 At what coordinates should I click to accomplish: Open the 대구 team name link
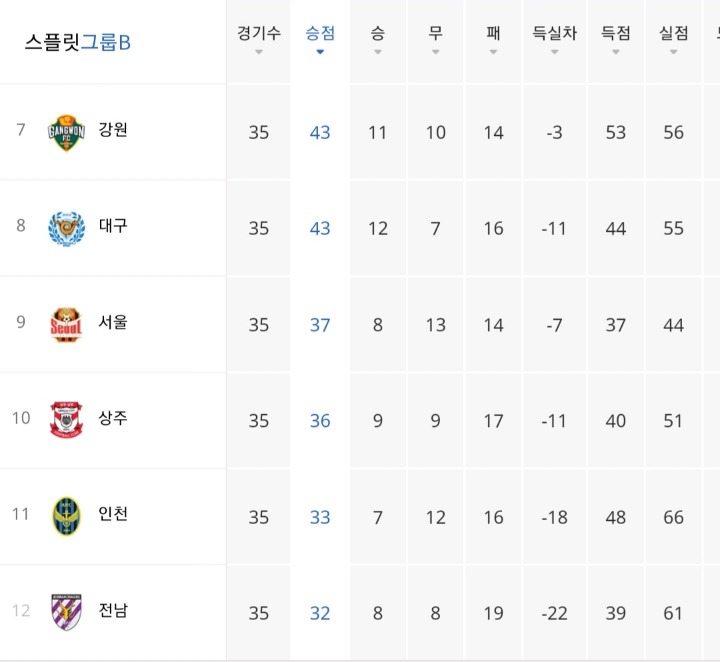pyautogui.click(x=113, y=225)
